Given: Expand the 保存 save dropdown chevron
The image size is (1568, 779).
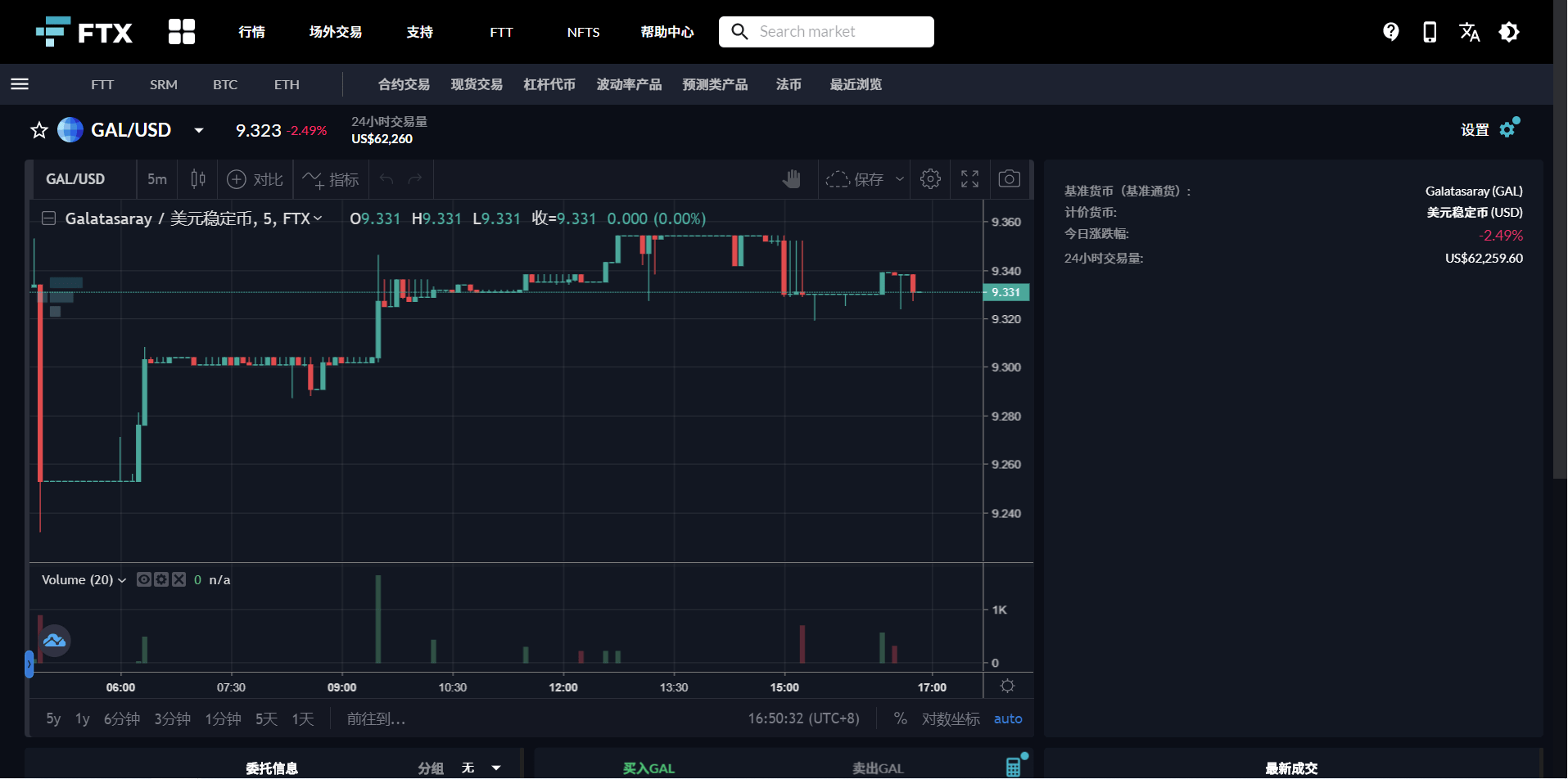Looking at the screenshot, I should 900,179.
